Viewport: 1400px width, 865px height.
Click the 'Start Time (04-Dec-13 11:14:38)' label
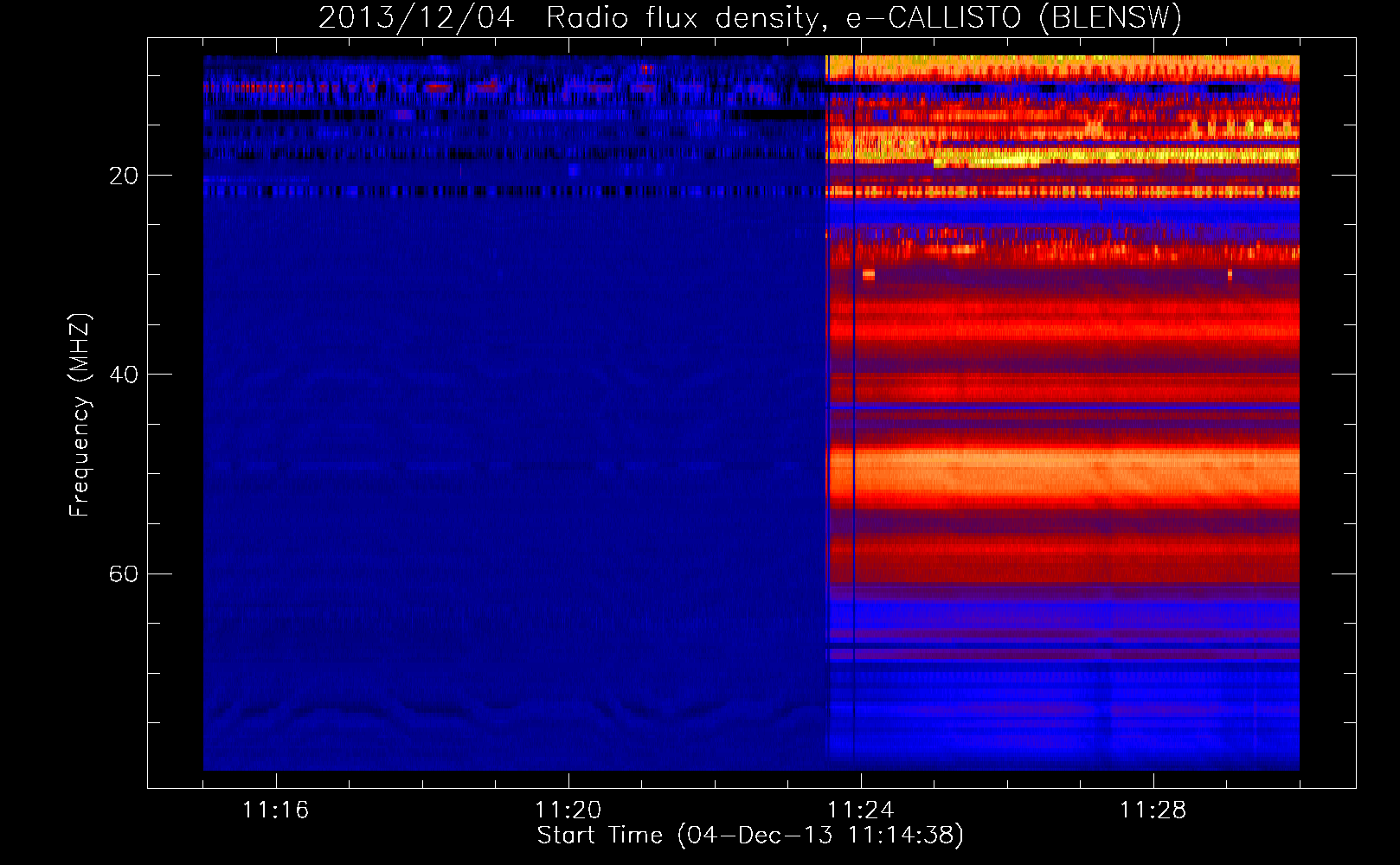(x=750, y=836)
